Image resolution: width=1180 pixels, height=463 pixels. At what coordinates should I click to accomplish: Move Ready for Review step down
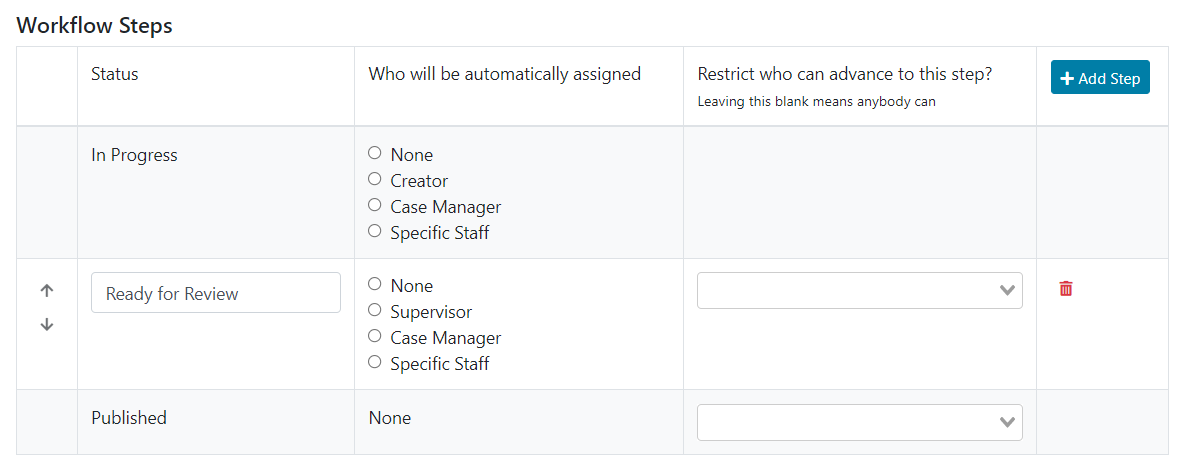(46, 325)
